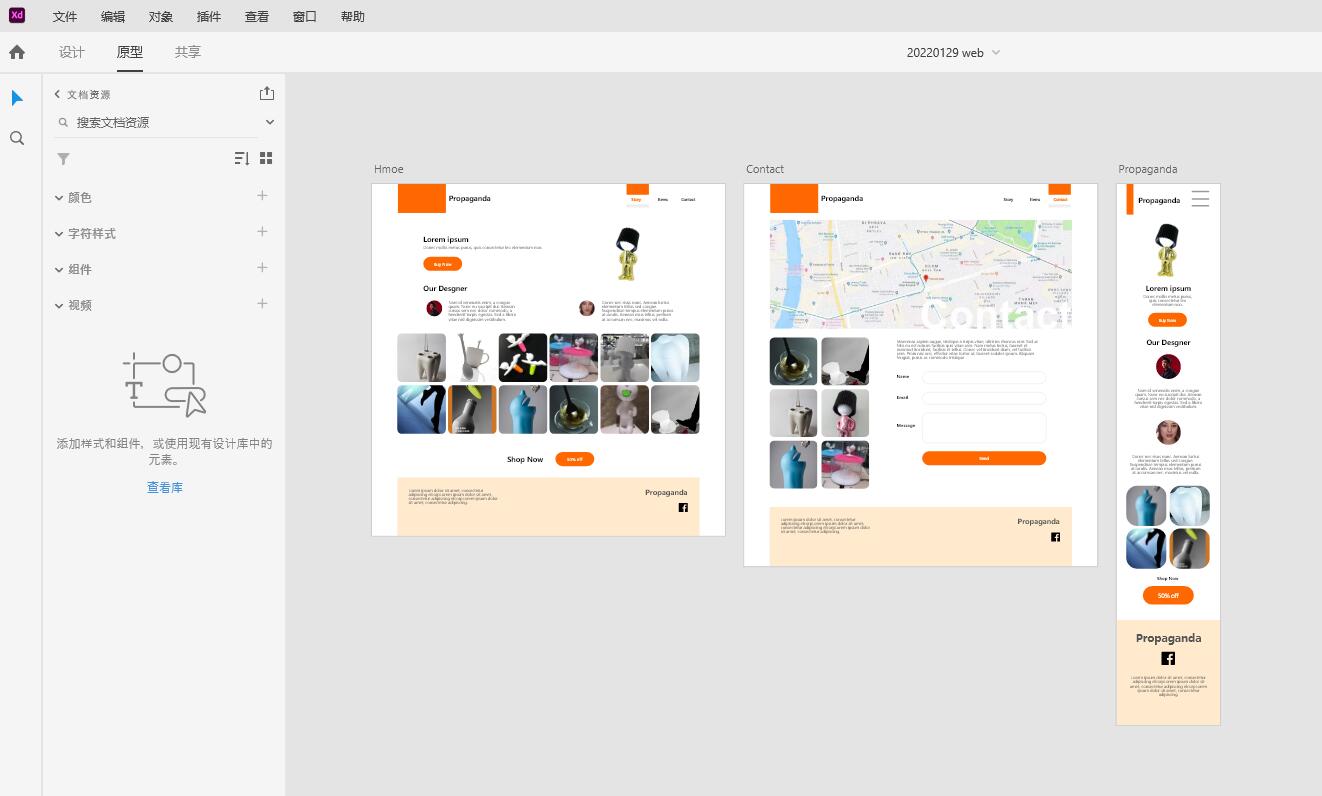Click the map image on Contact artboard
The image size is (1322, 796).
(921, 274)
